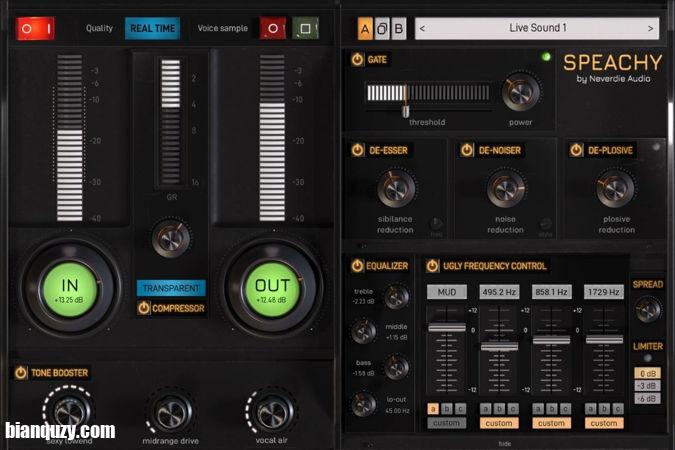675x450 pixels.
Task: Toggle the red main power switch
Action: [36, 28]
